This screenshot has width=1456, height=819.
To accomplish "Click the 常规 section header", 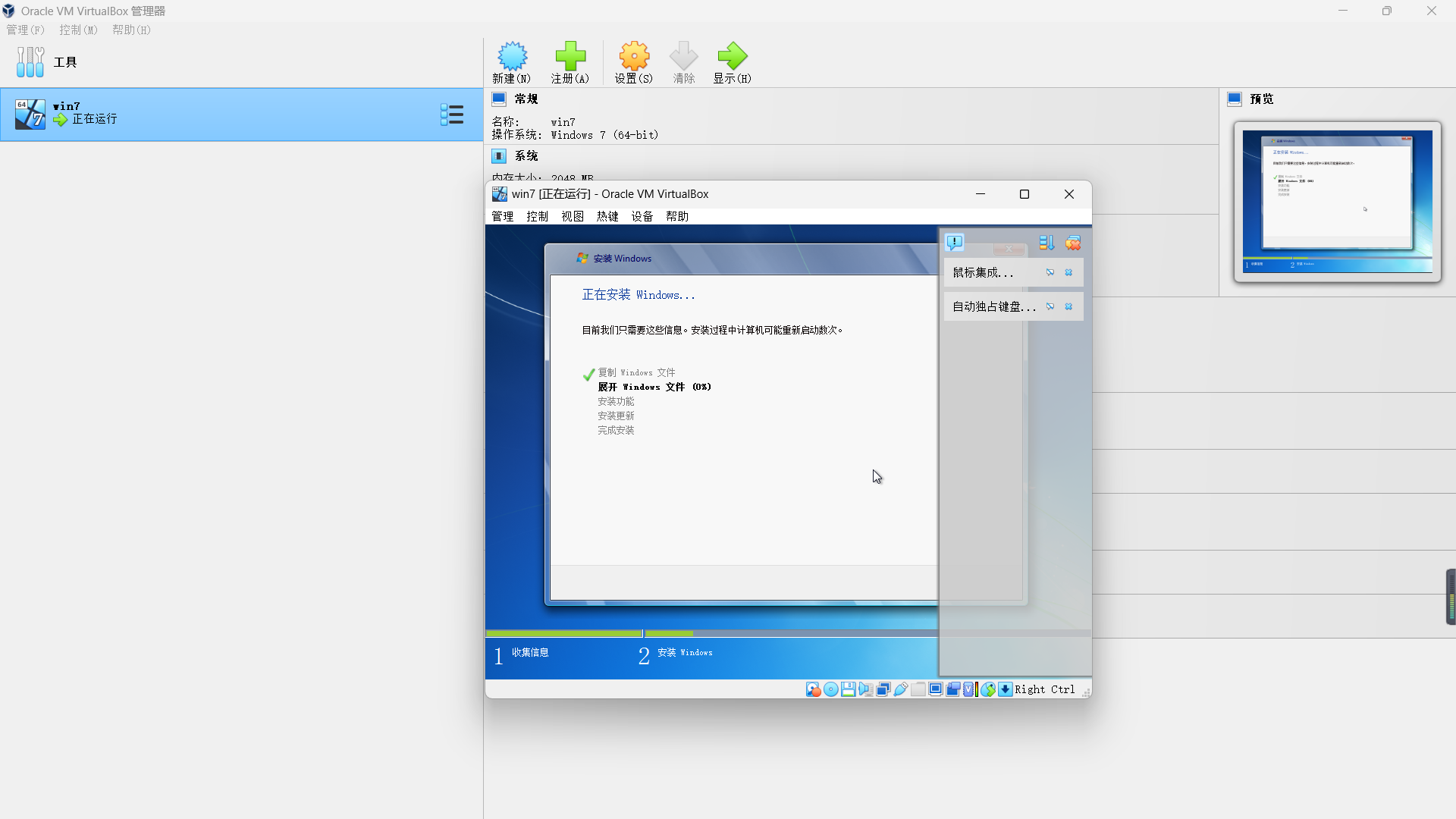I will 526,99.
